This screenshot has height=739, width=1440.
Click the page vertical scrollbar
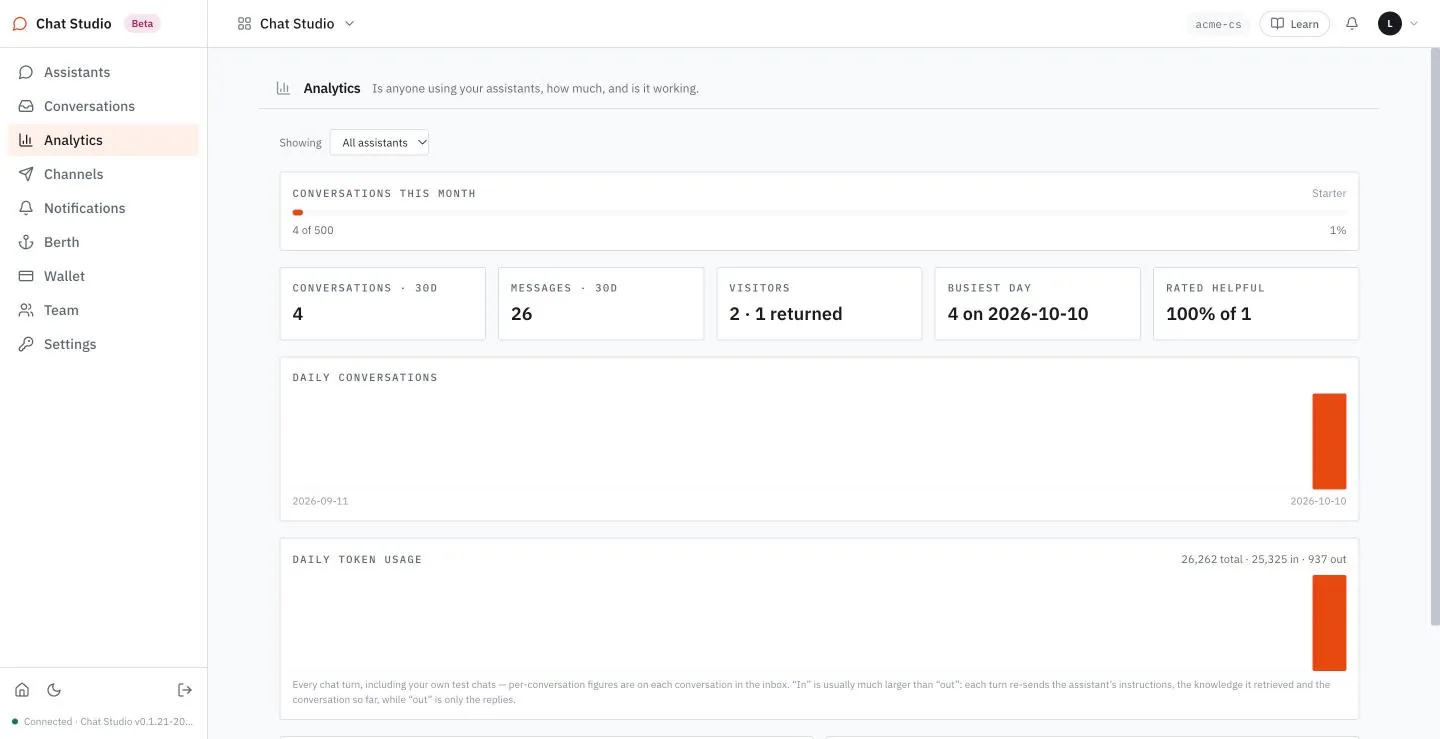click(1435, 337)
